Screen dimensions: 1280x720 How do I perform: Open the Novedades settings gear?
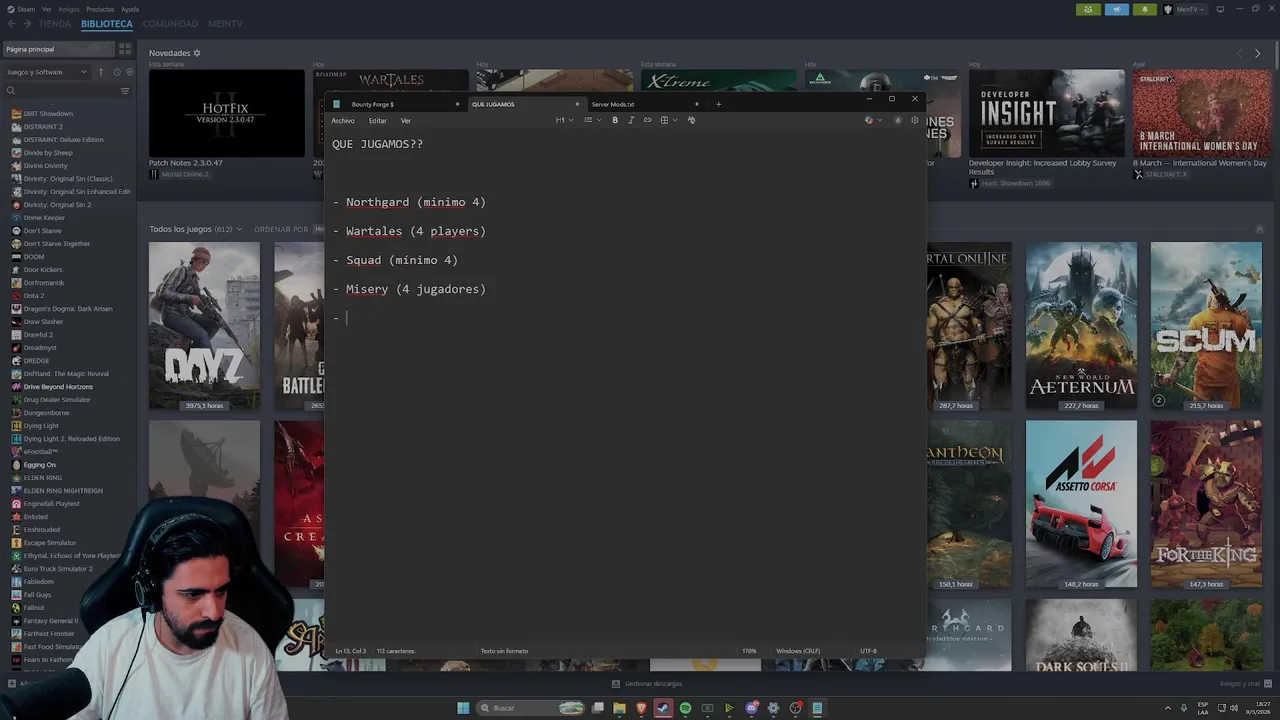coord(197,53)
